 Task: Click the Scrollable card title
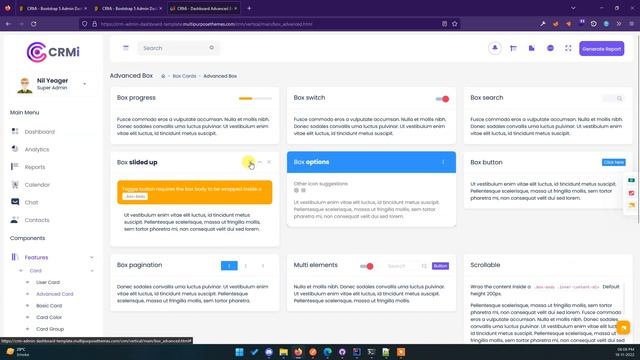point(485,265)
